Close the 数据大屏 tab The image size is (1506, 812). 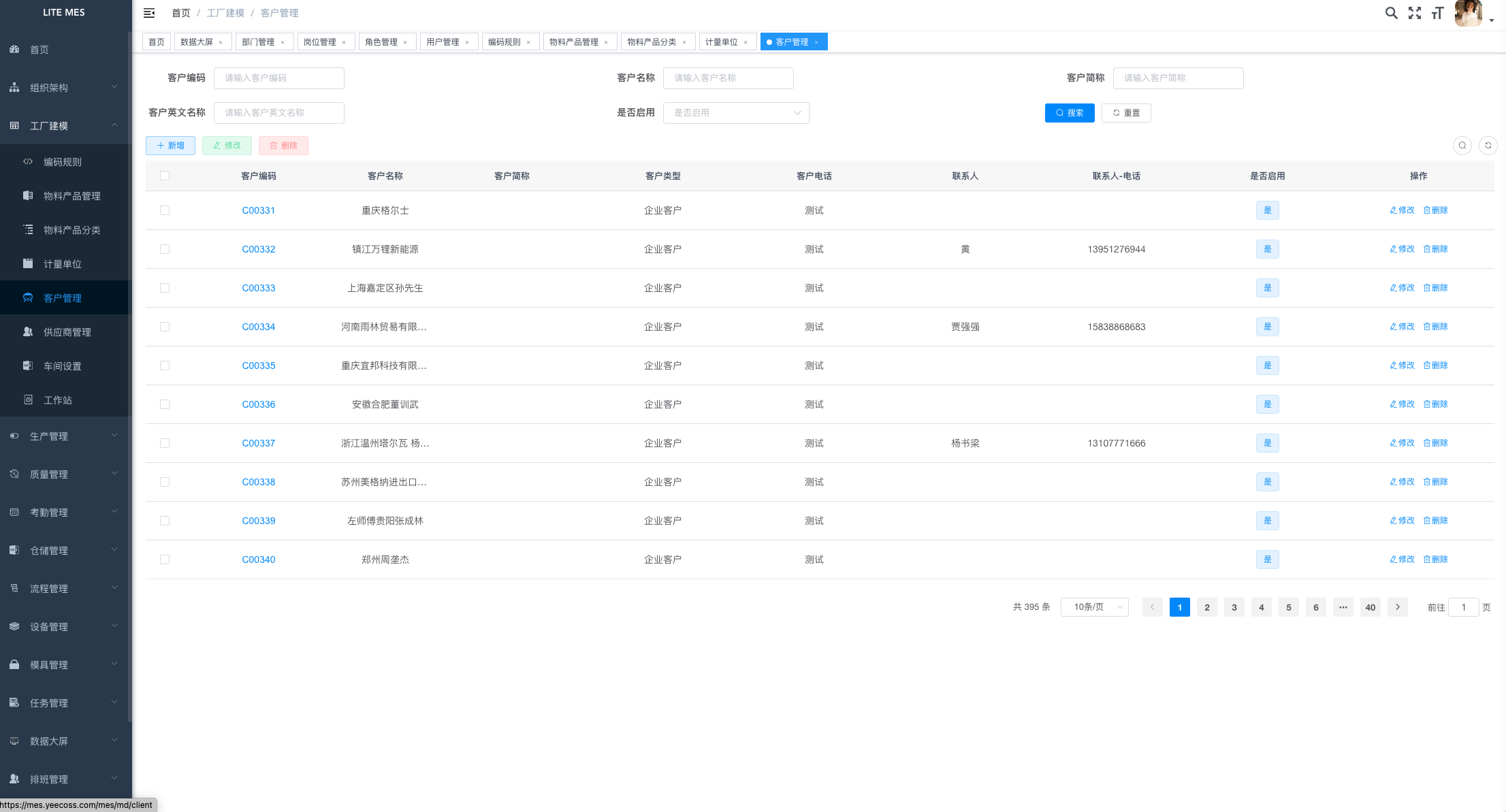coord(221,42)
